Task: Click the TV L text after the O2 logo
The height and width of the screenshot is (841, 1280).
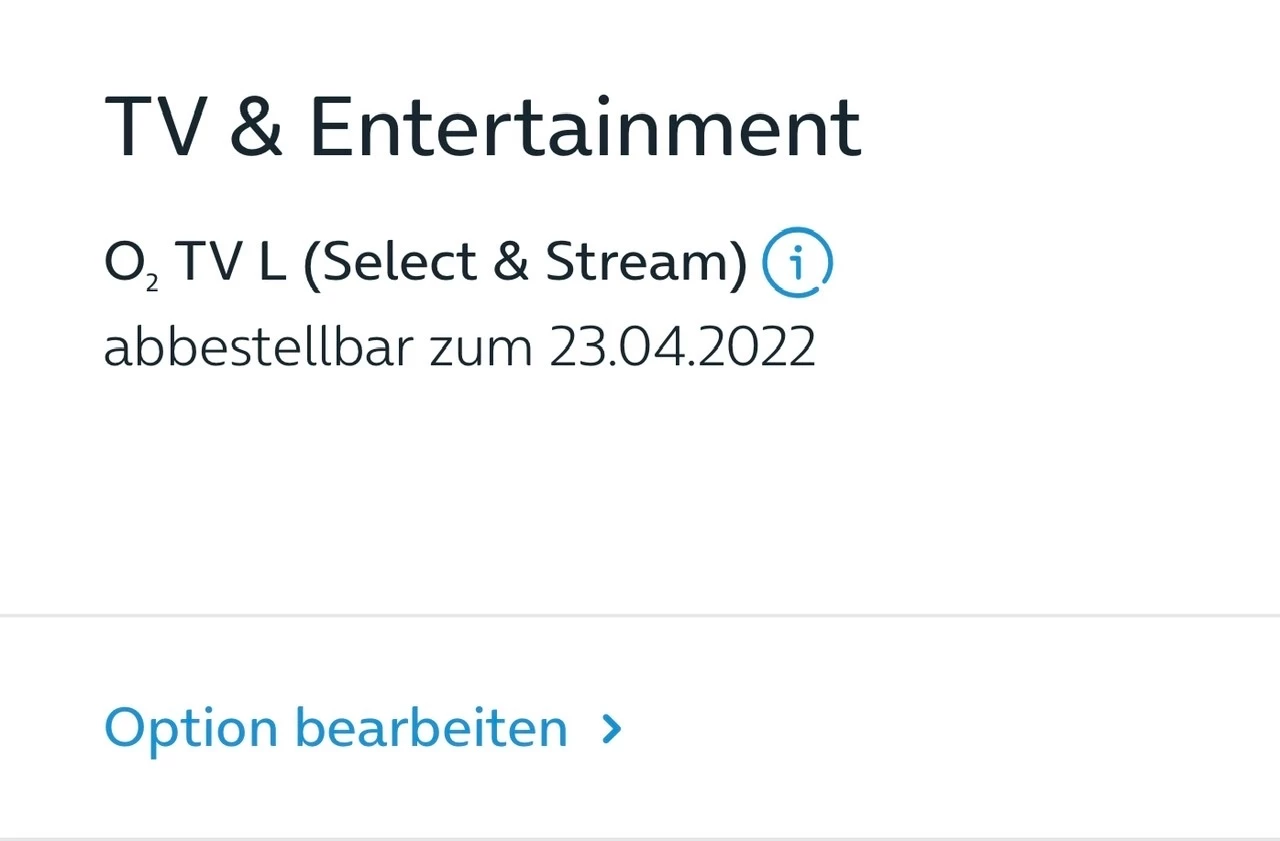Action: 230,263
